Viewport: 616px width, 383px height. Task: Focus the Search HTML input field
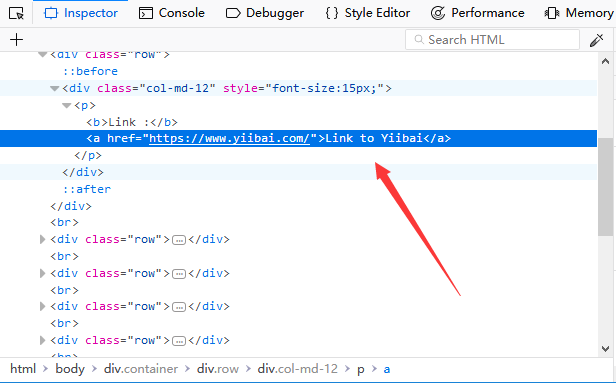tap(492, 40)
